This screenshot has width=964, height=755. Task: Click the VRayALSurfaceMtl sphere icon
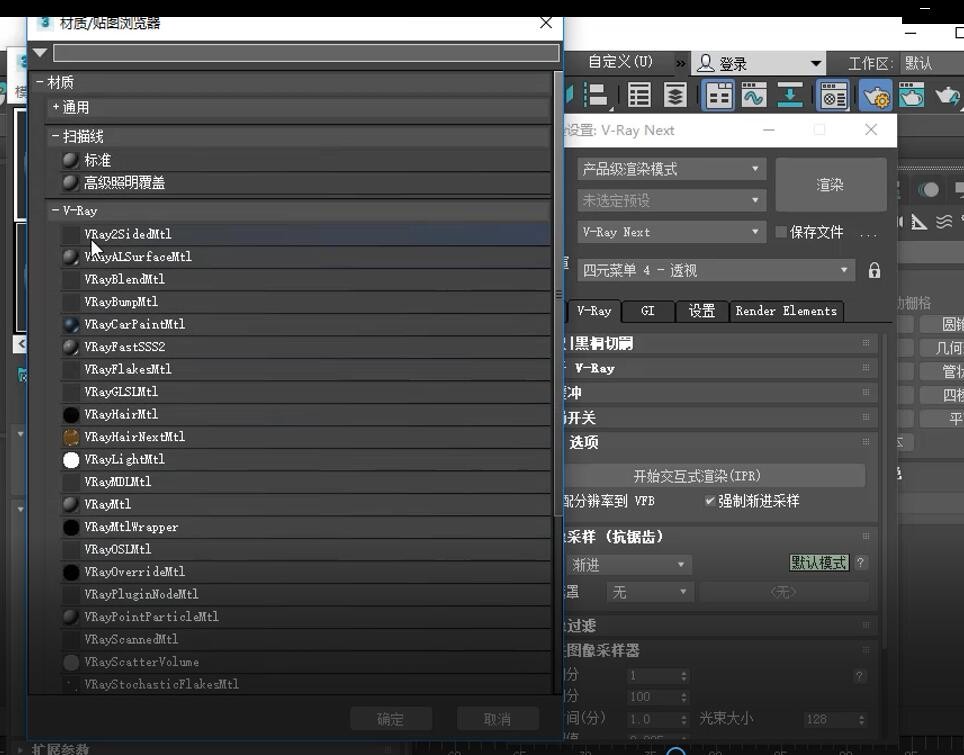click(71, 257)
